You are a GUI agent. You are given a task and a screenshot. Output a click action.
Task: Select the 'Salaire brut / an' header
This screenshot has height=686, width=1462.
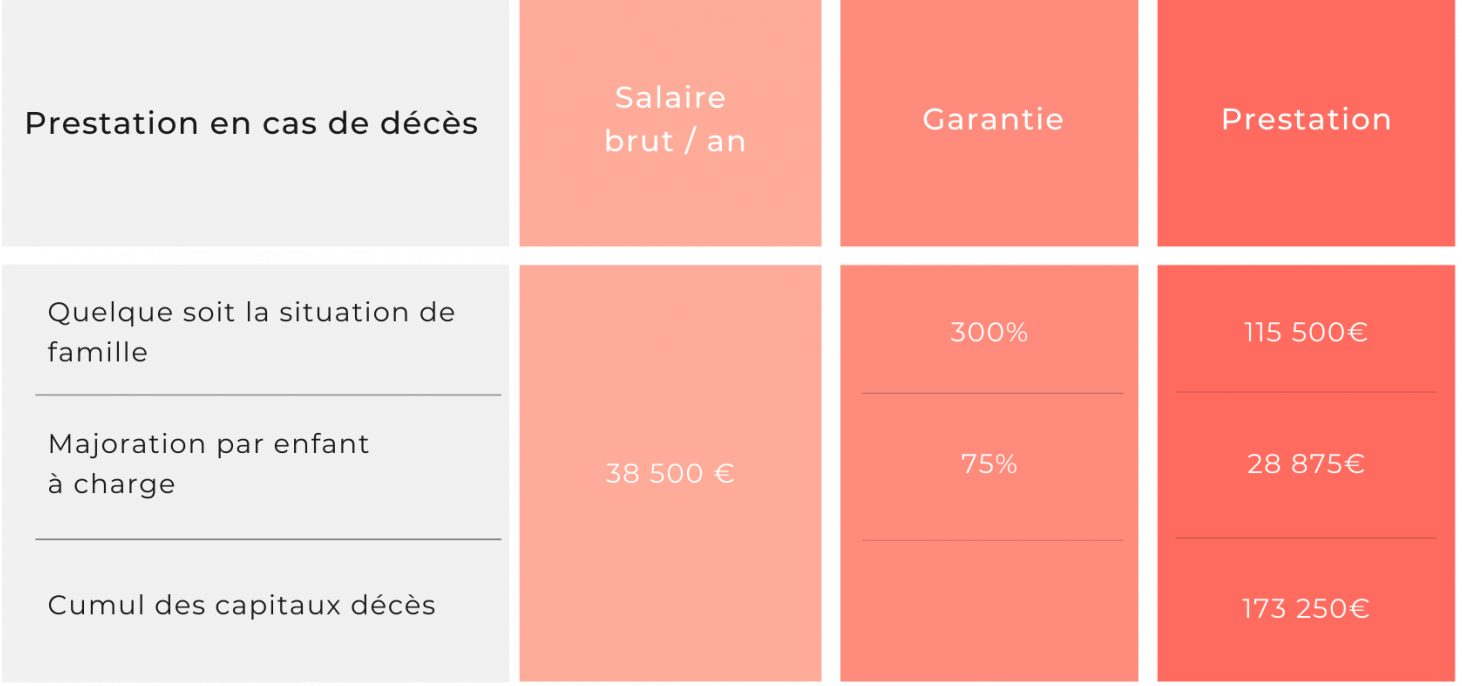[670, 119]
